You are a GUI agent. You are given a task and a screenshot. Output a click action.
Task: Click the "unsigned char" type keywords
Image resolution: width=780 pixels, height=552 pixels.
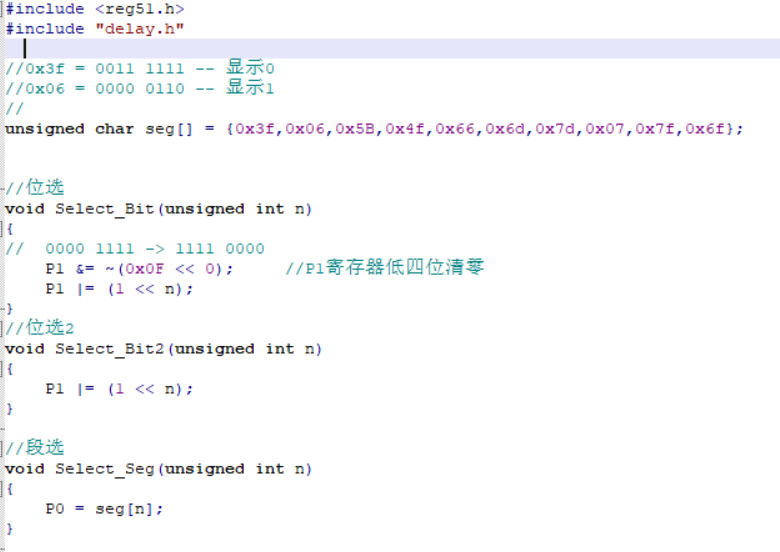point(70,129)
